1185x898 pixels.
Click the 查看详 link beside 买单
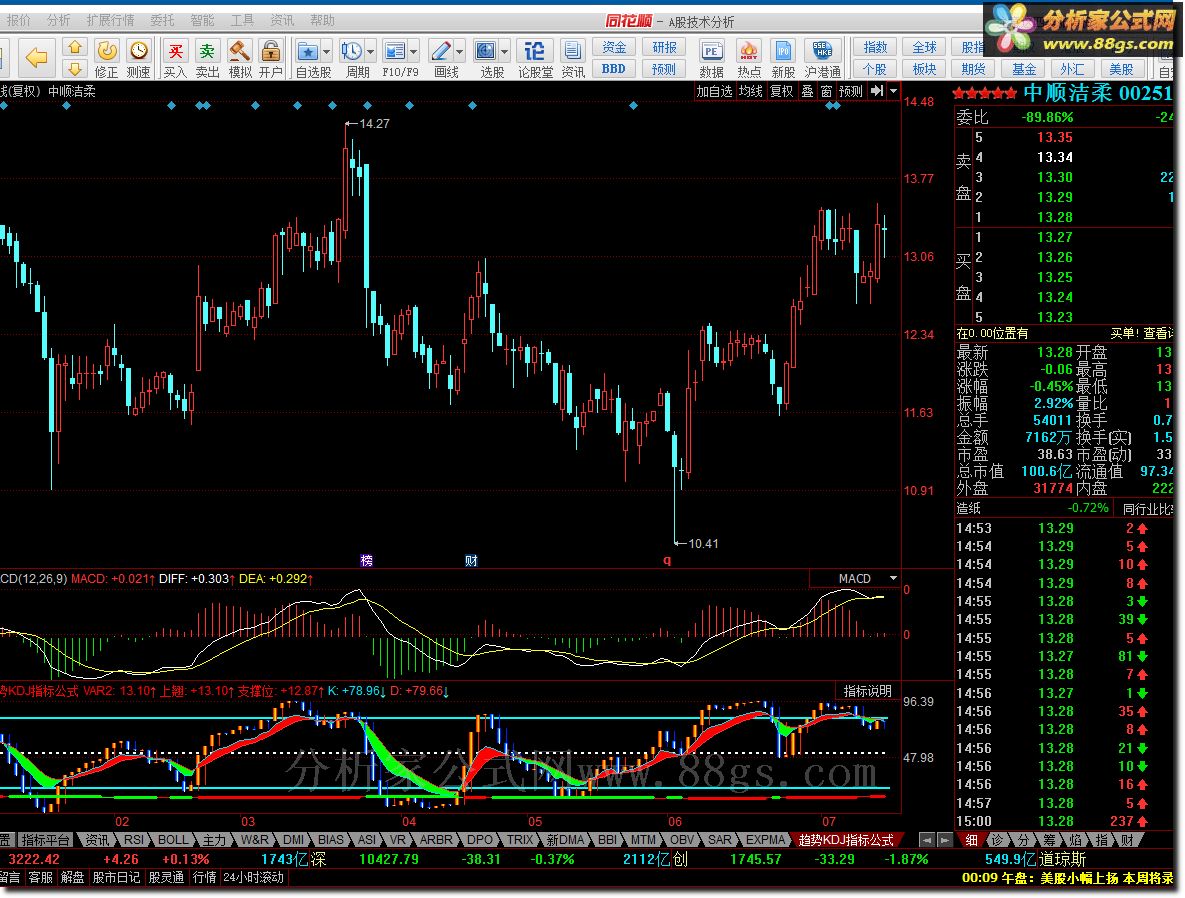point(1158,333)
